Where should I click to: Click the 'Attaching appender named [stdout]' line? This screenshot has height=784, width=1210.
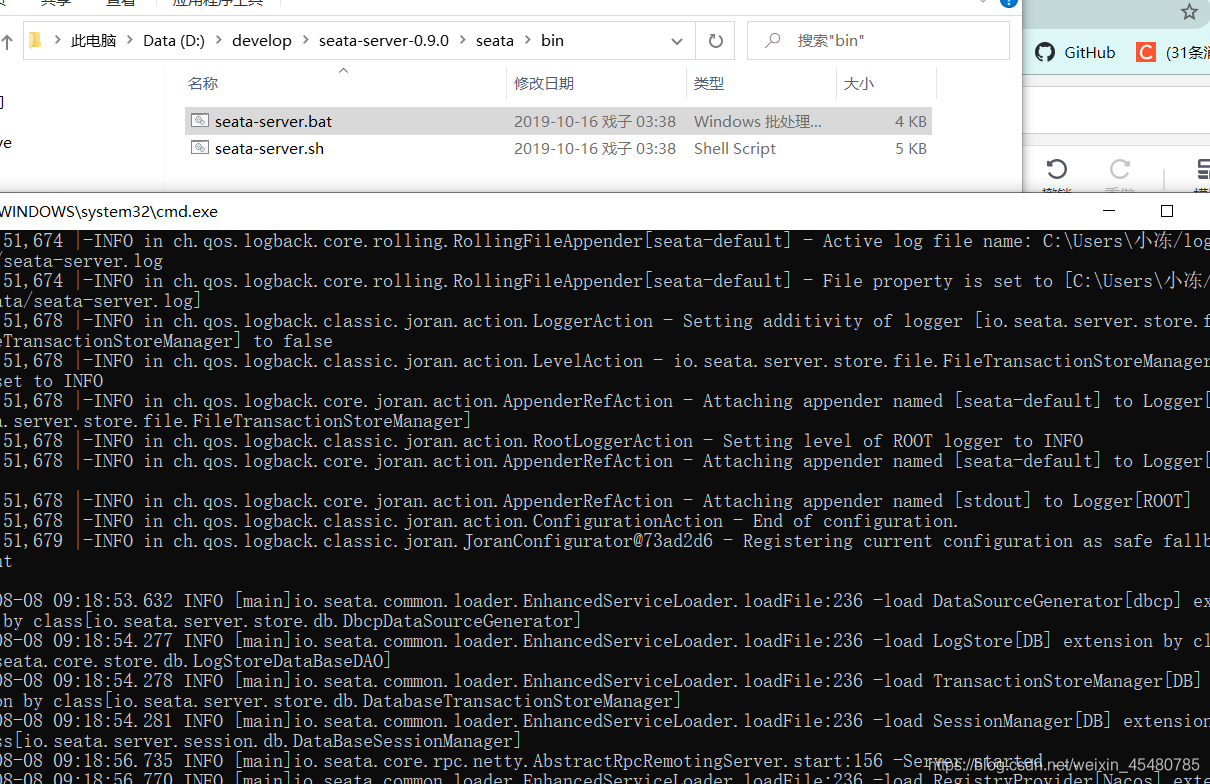coord(597,501)
